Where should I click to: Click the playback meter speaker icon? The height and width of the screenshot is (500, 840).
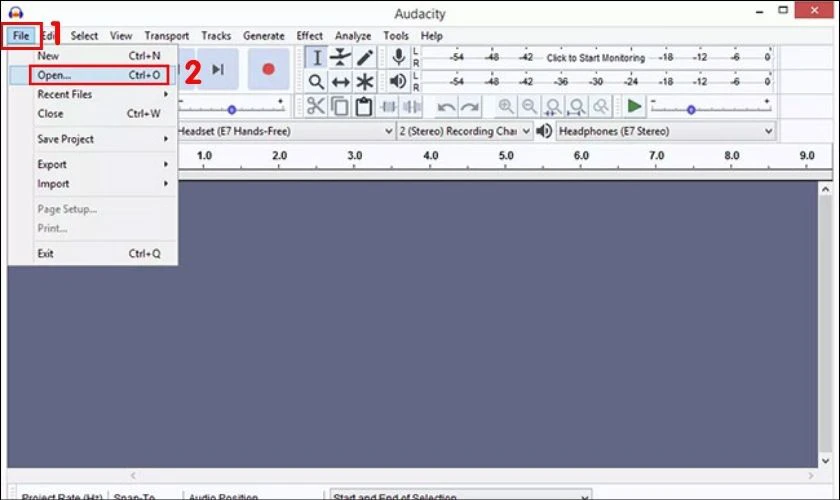click(398, 81)
